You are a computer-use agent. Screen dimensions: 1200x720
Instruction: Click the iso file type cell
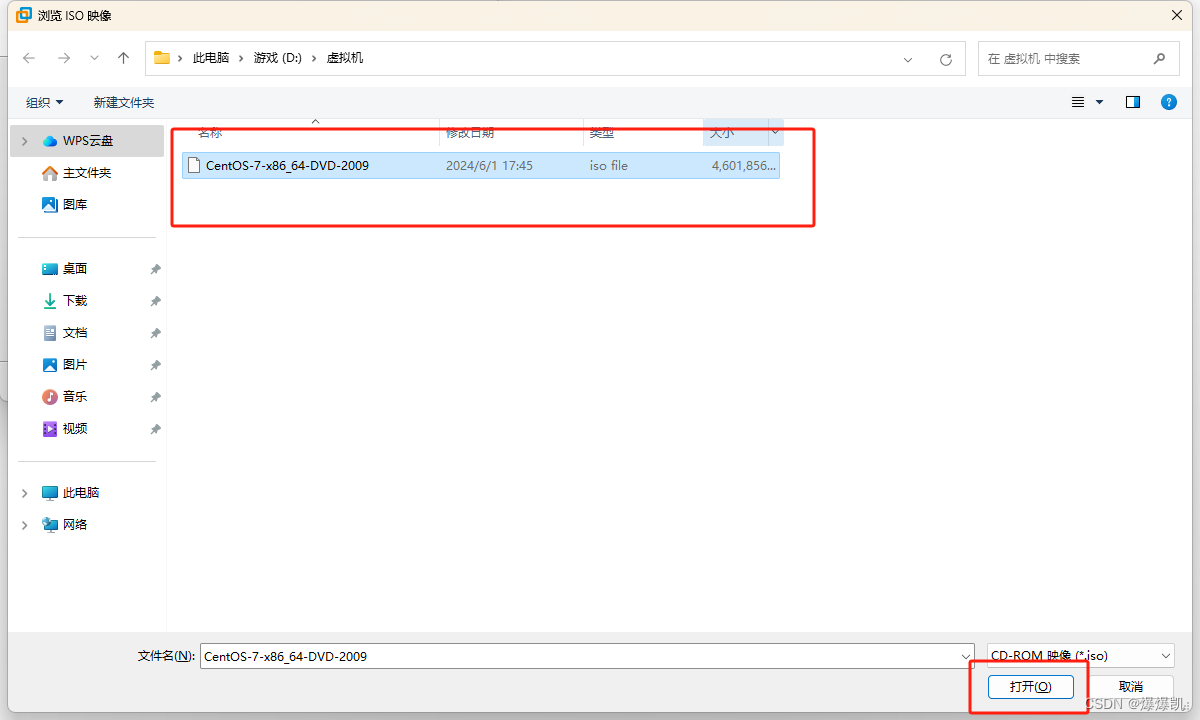point(609,166)
